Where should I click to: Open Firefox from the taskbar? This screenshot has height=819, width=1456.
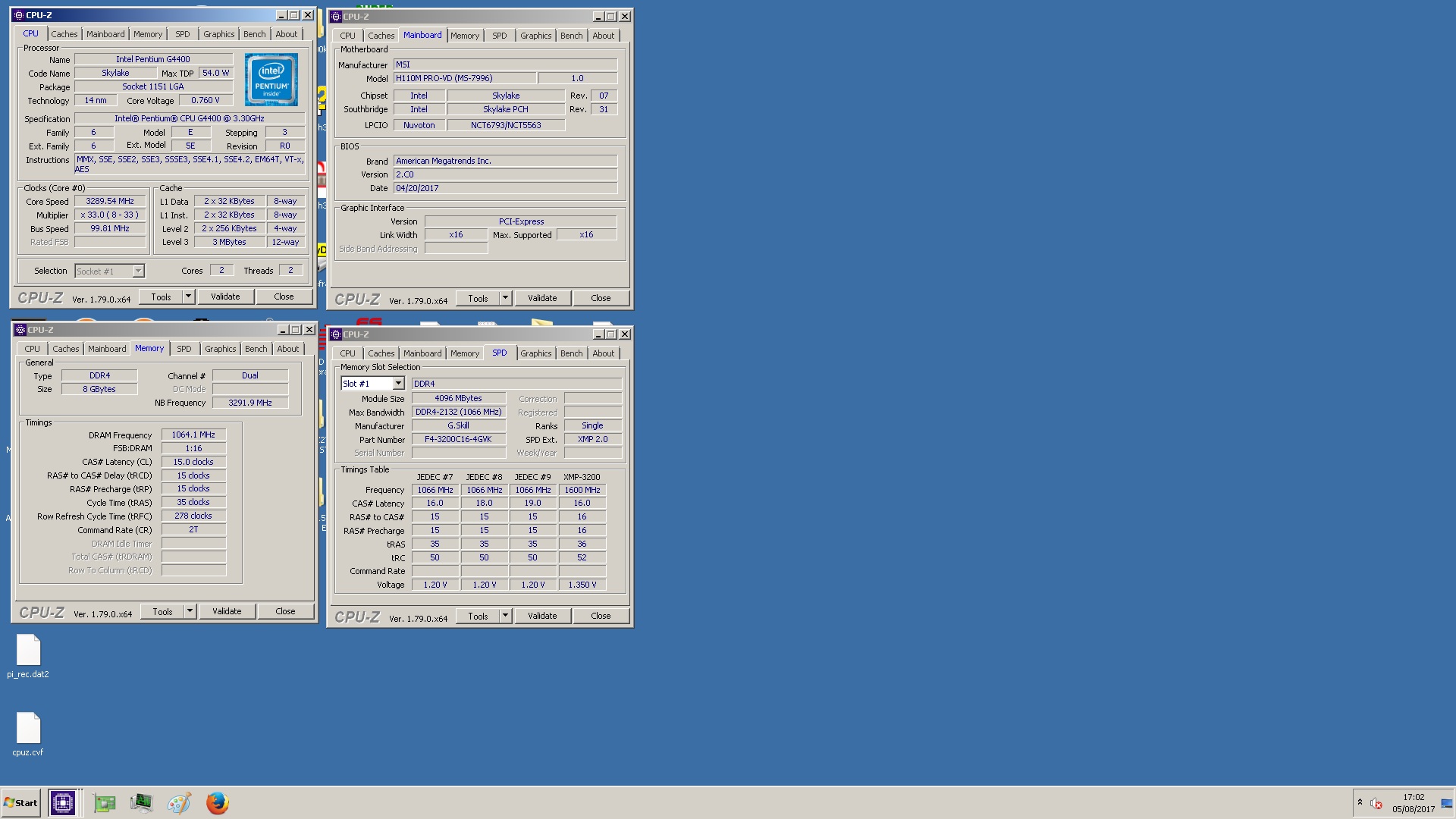[x=217, y=802]
